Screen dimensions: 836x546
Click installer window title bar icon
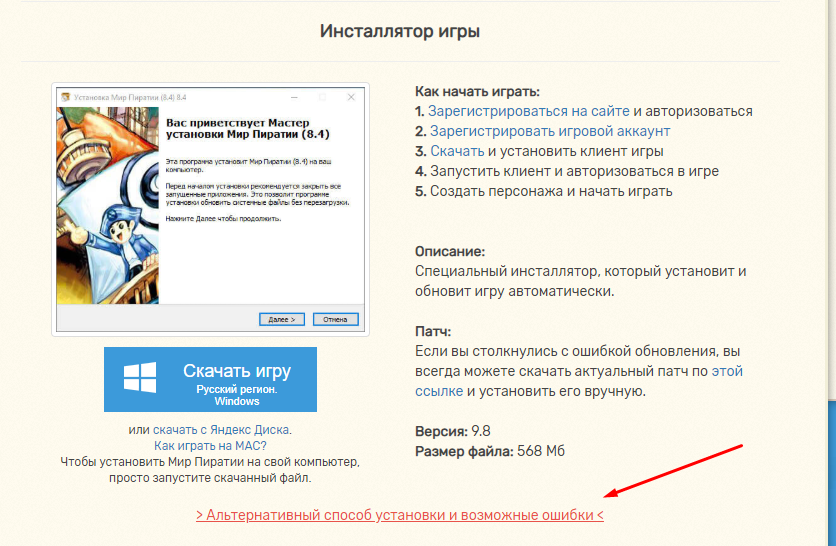[65, 97]
